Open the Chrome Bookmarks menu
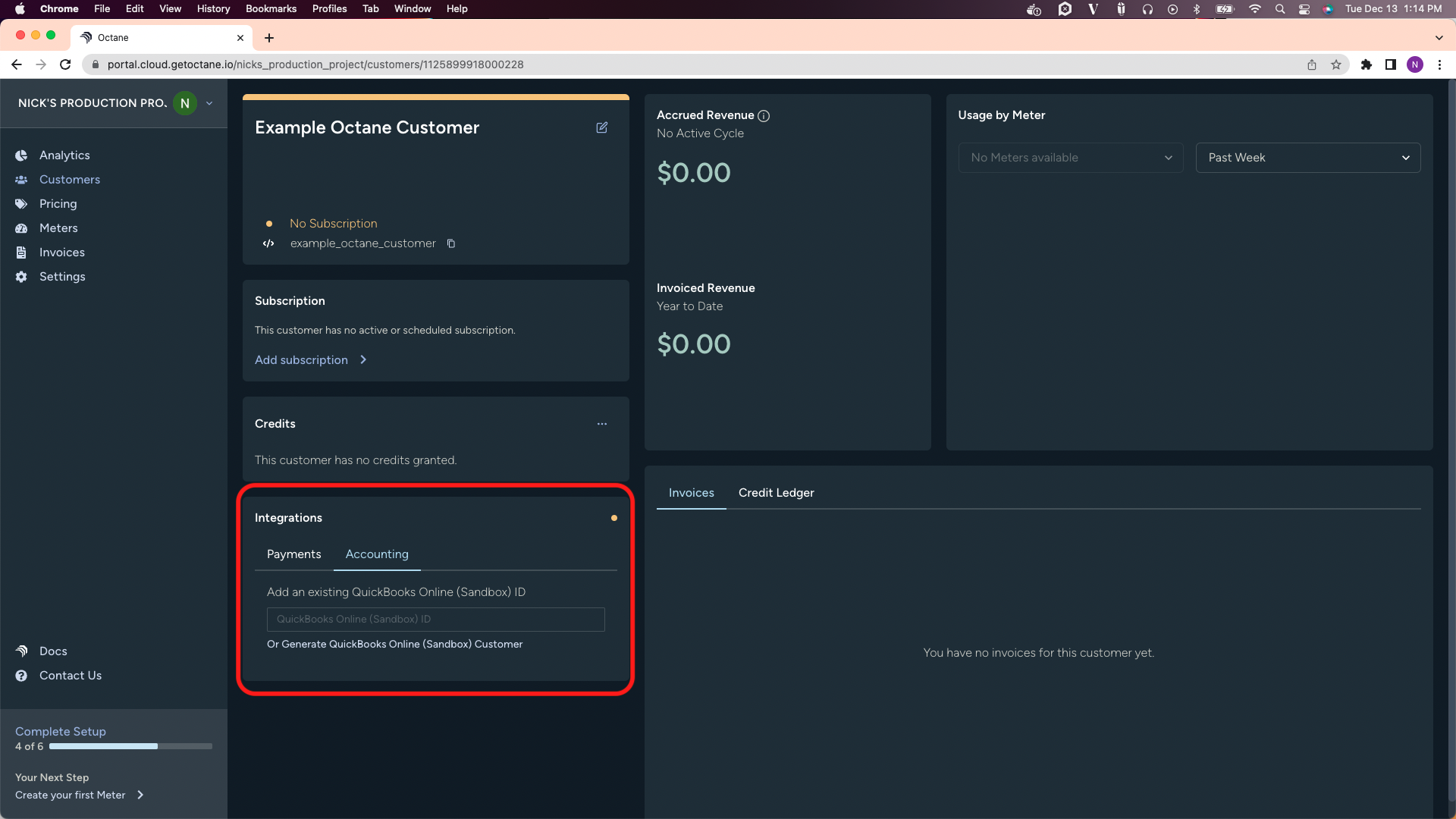Screen dimensions: 1456x819 271,8
